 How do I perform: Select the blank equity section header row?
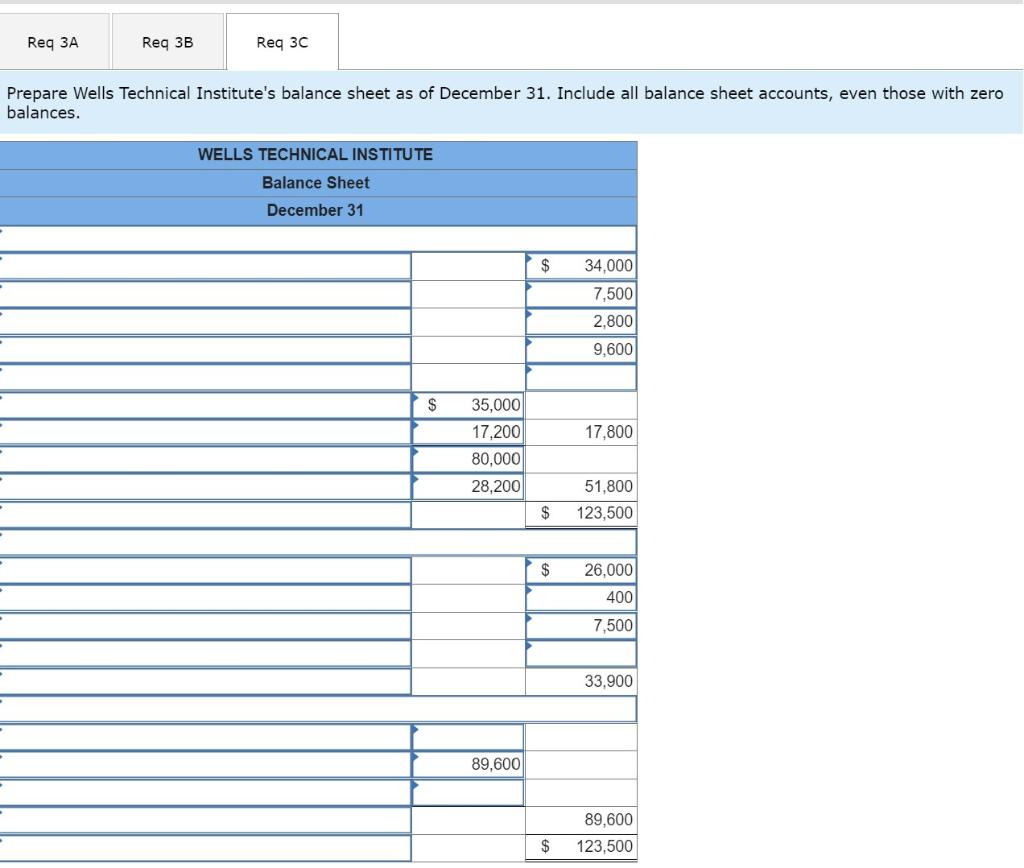point(318,709)
